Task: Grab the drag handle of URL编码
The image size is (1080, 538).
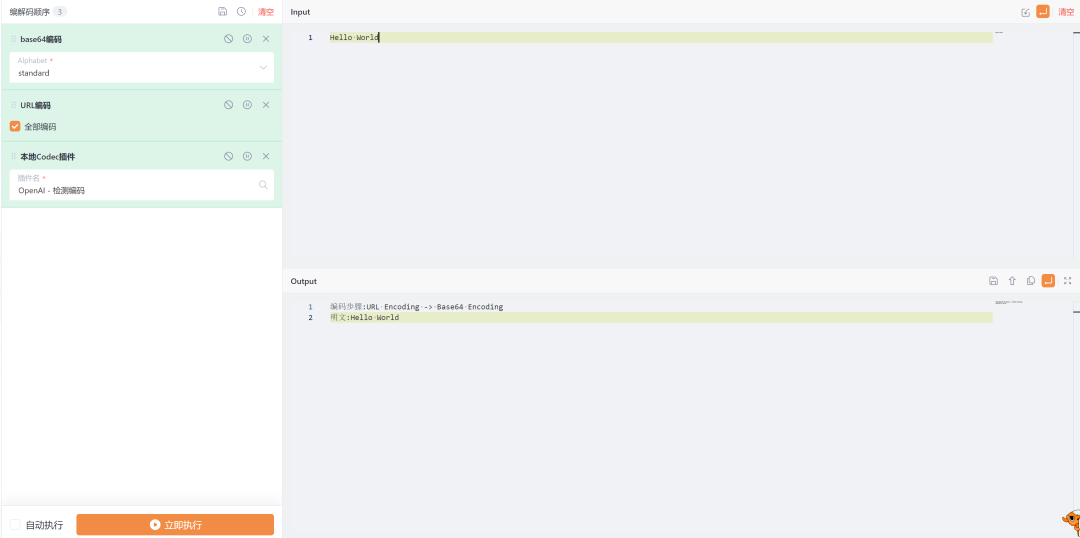Action: click(x=14, y=105)
